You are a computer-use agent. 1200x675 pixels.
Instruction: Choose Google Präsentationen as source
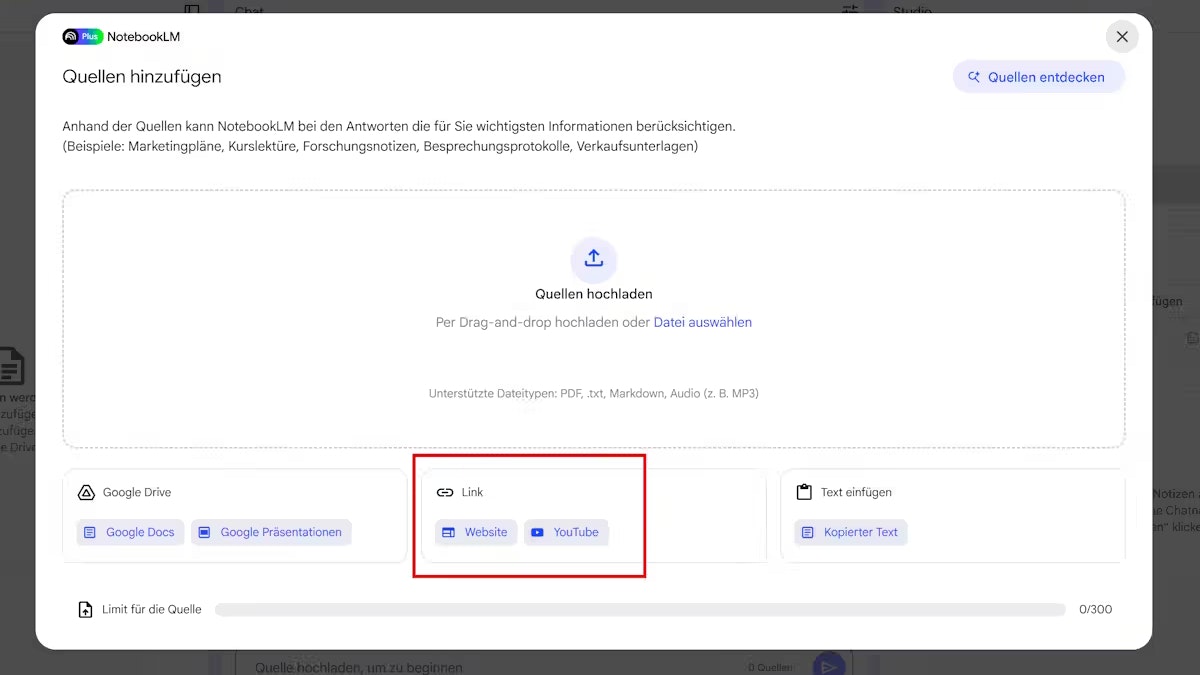point(271,532)
